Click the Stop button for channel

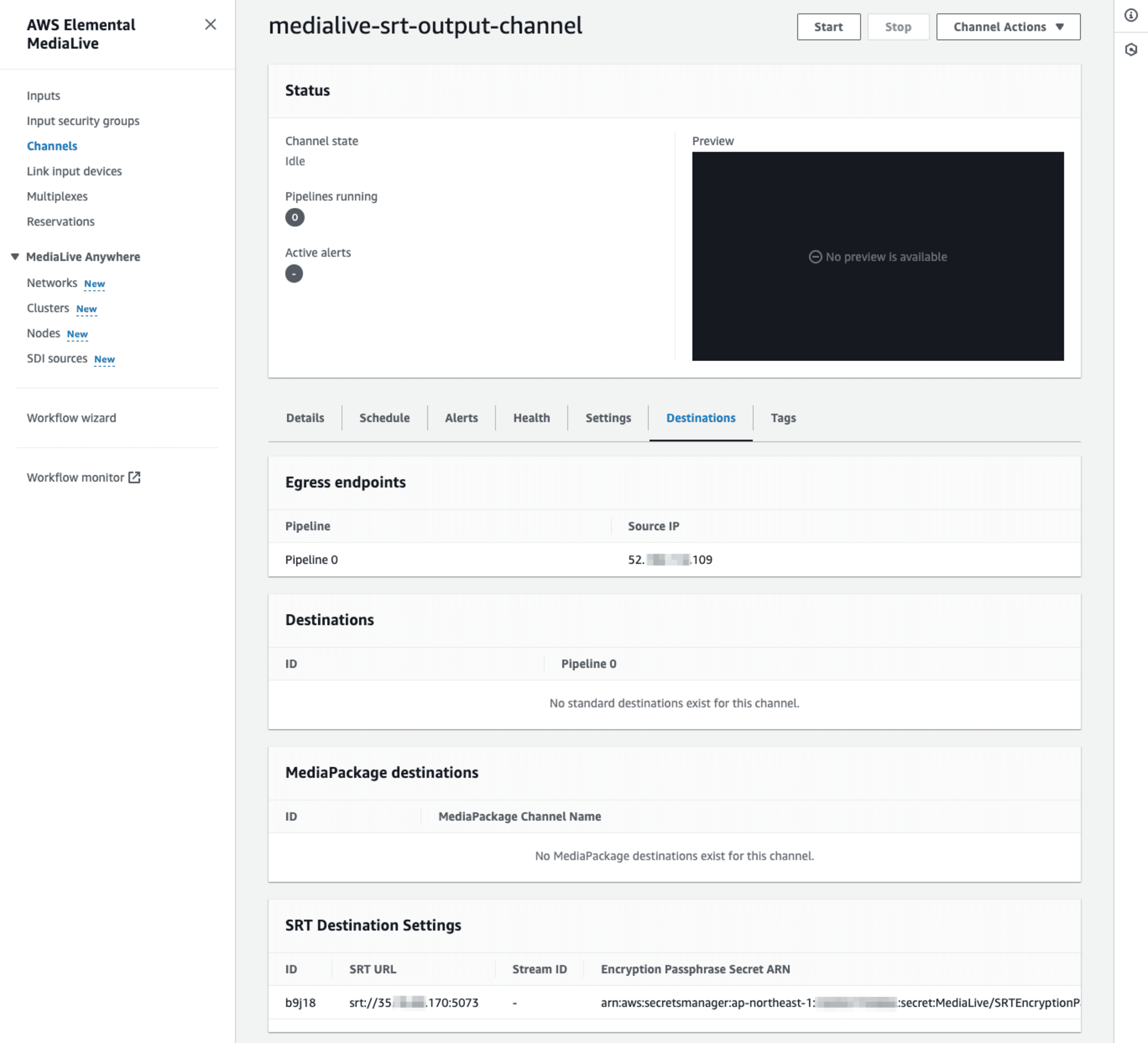(897, 26)
